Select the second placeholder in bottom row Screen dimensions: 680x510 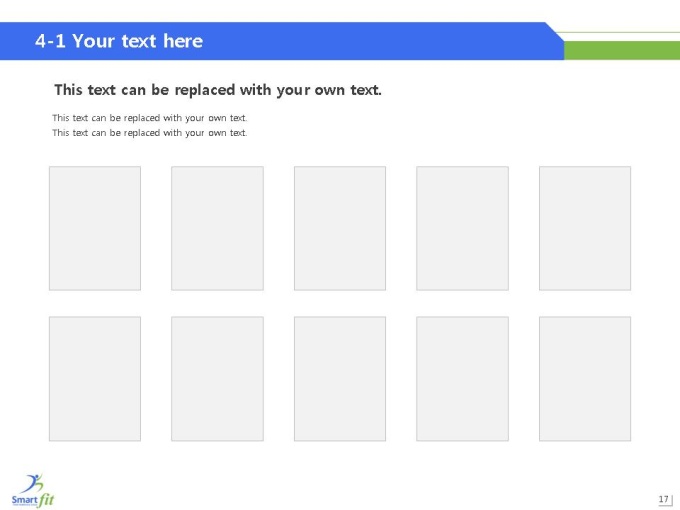217,379
